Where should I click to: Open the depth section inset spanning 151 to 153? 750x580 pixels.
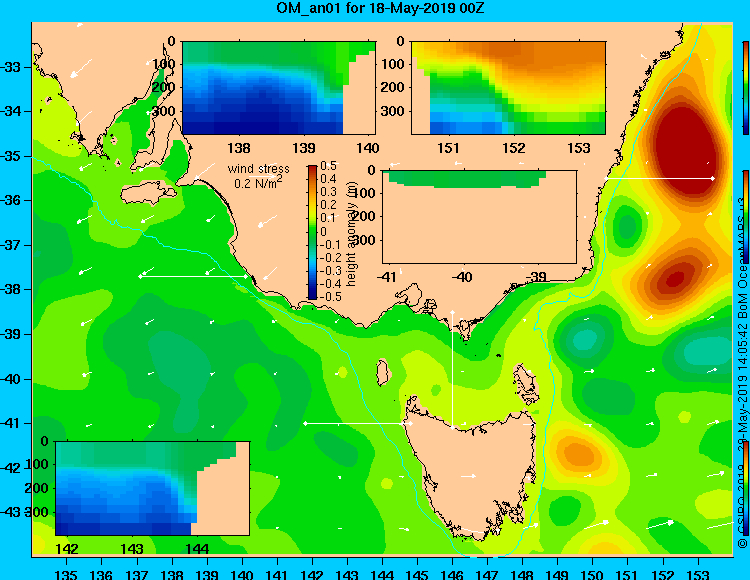pos(508,88)
